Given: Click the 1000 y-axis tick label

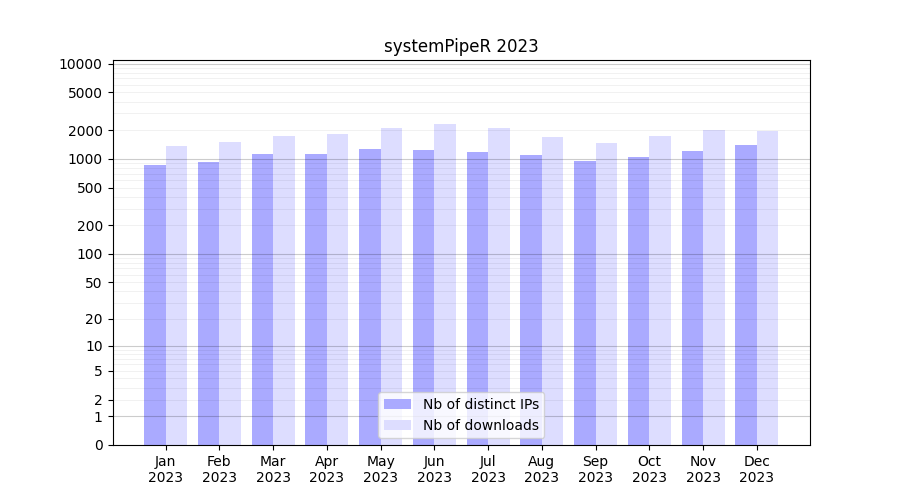Looking at the screenshot, I should [x=85, y=159].
